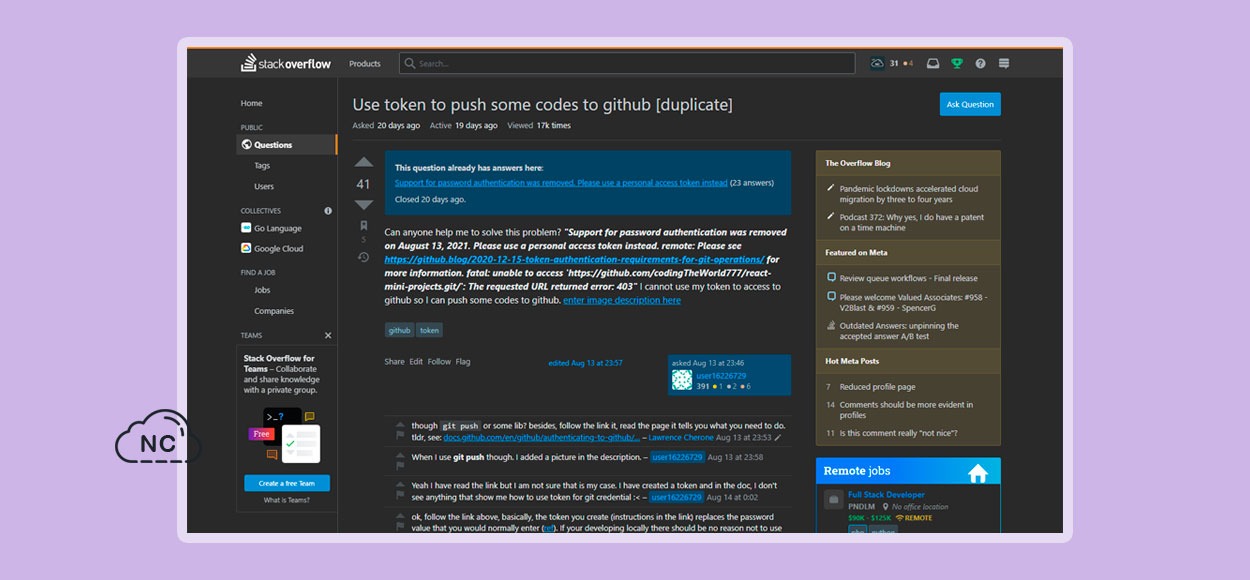The height and width of the screenshot is (580, 1250).
Task: Open Jobs in the sidebar
Action: (x=262, y=290)
